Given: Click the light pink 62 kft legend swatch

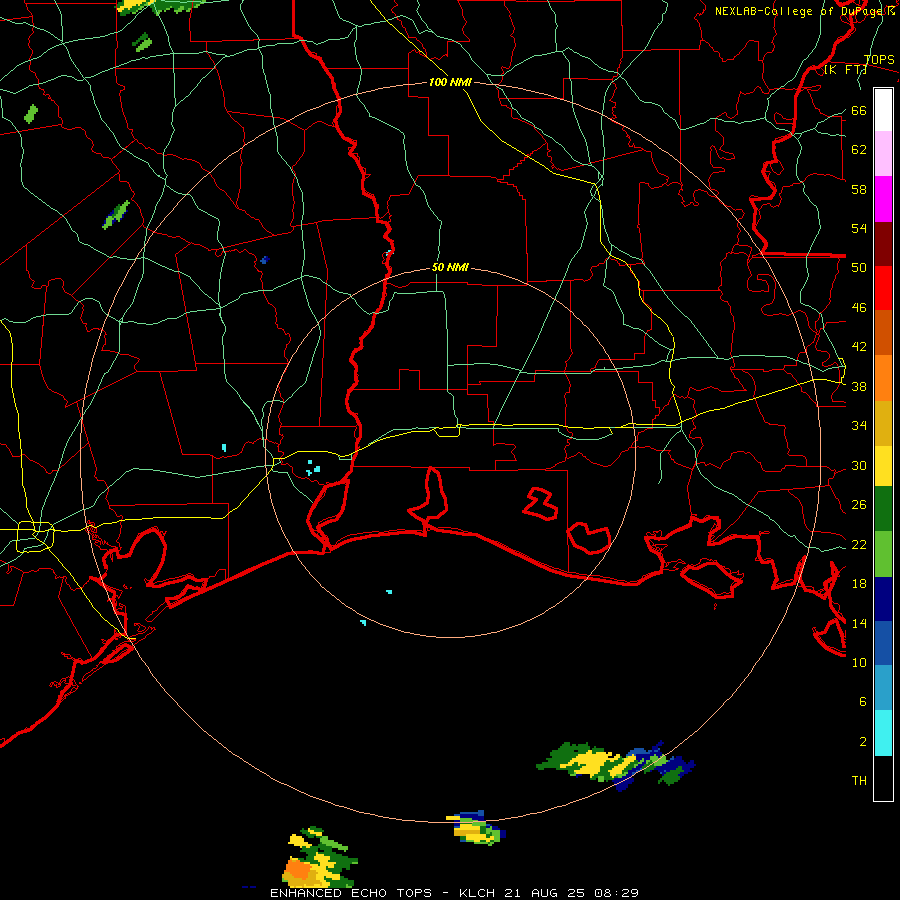Looking at the screenshot, I should [883, 154].
